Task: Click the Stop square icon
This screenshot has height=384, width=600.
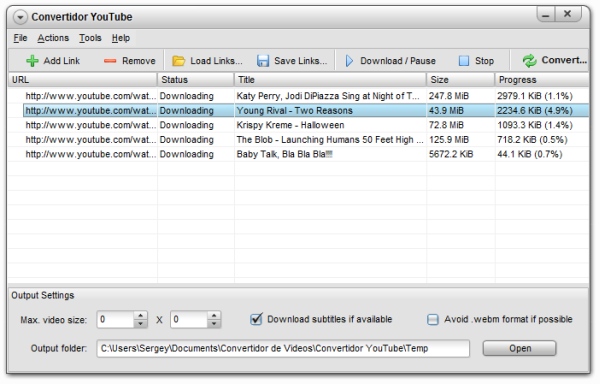Action: [x=464, y=61]
